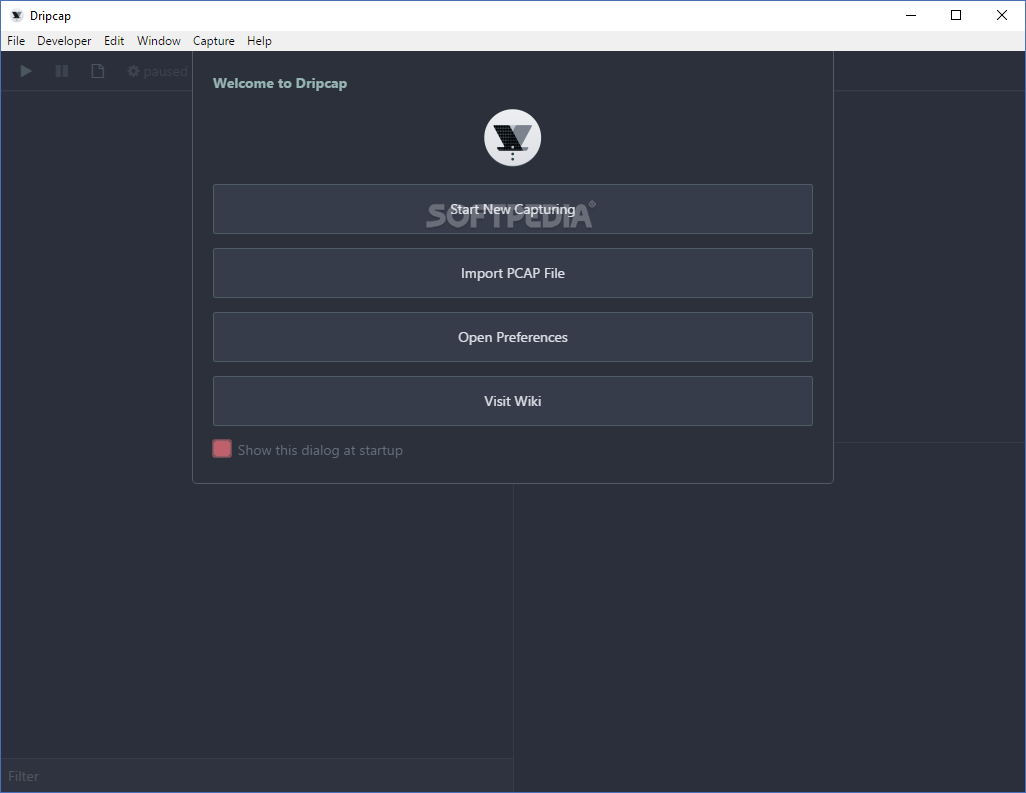The width and height of the screenshot is (1026, 793).
Task: Open the Capture menu
Action: [213, 41]
